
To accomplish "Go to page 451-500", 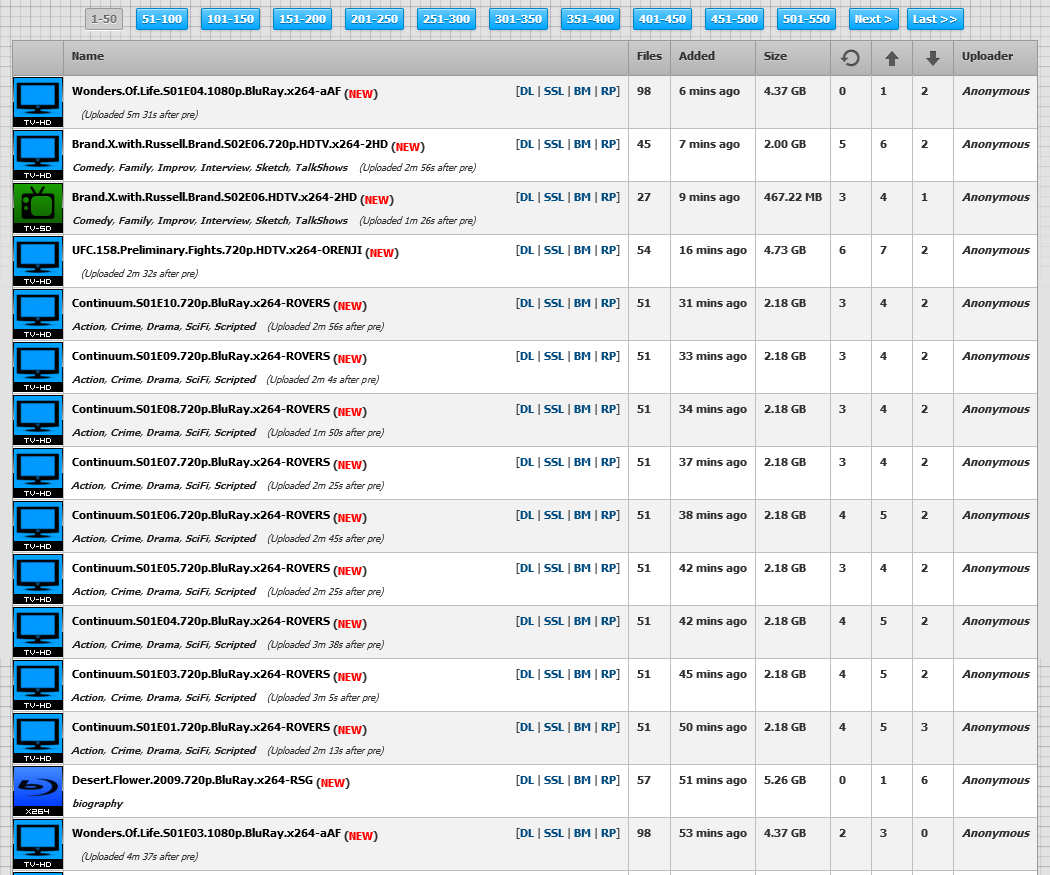I will (x=734, y=19).
